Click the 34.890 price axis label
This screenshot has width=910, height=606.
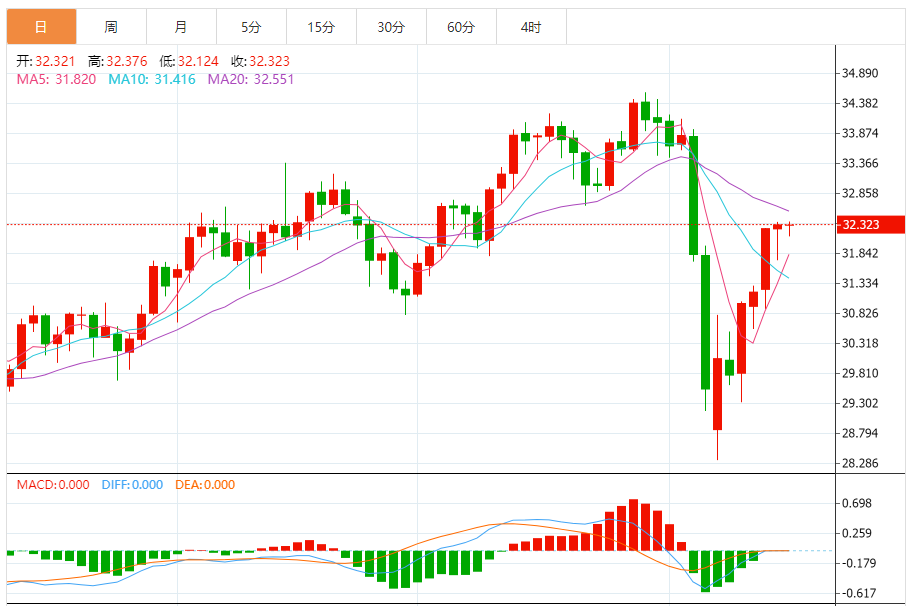click(x=860, y=73)
